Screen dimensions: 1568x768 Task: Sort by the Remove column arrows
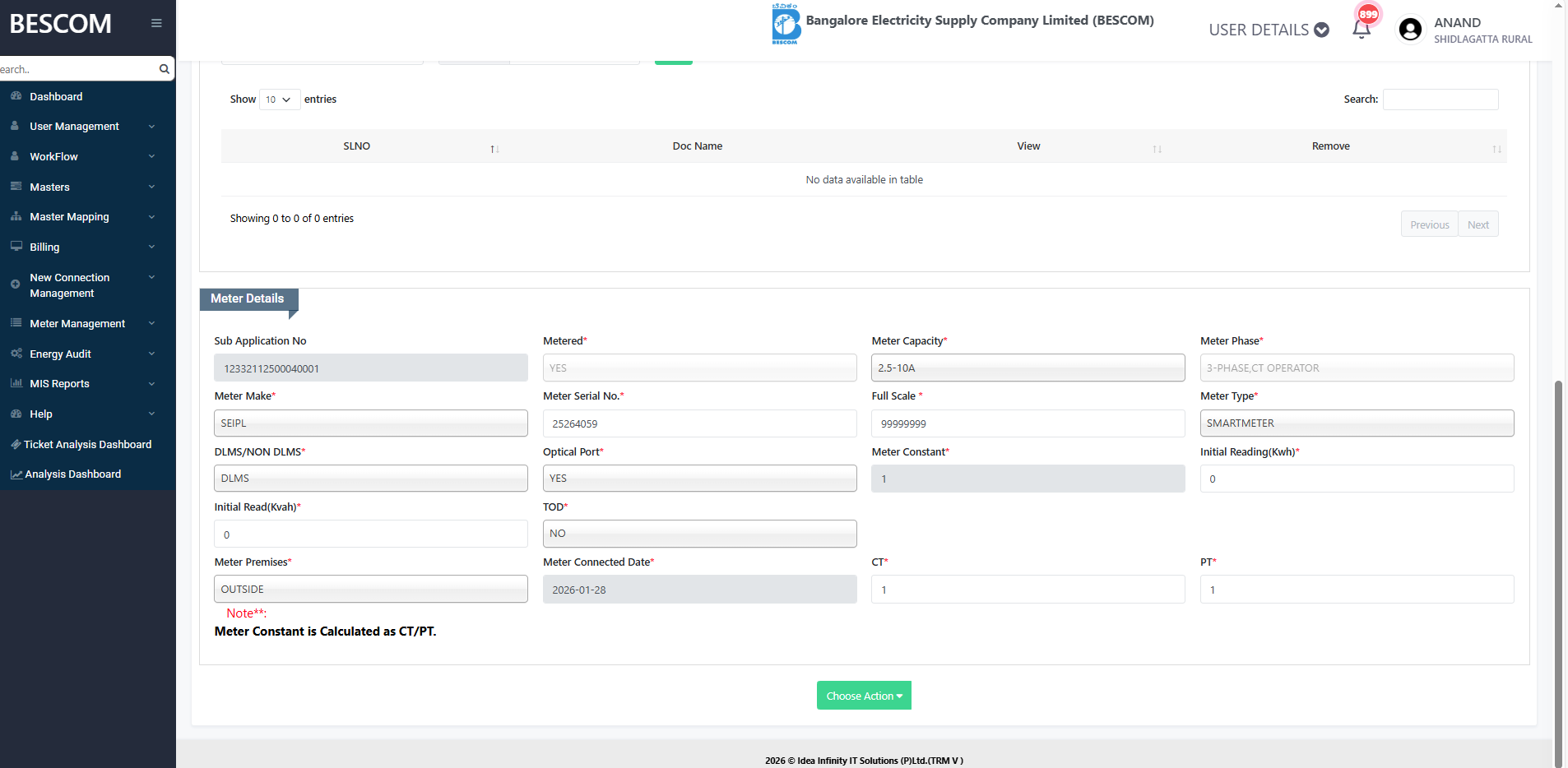coord(1496,148)
